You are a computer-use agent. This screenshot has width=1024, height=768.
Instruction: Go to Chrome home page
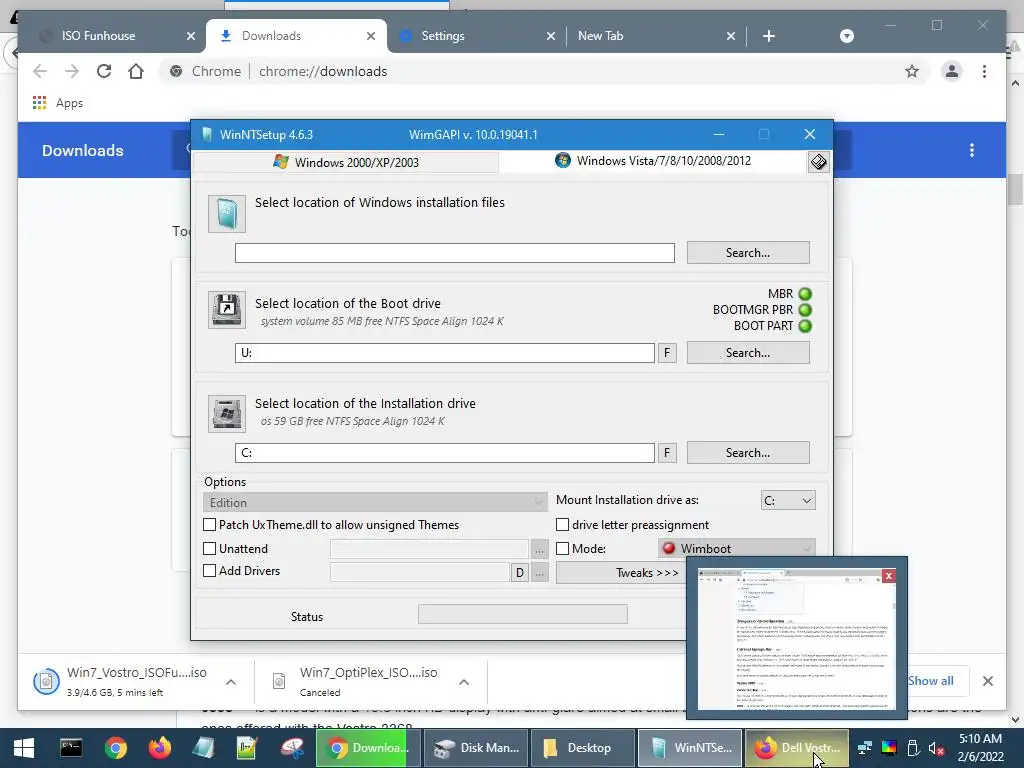[x=136, y=71]
